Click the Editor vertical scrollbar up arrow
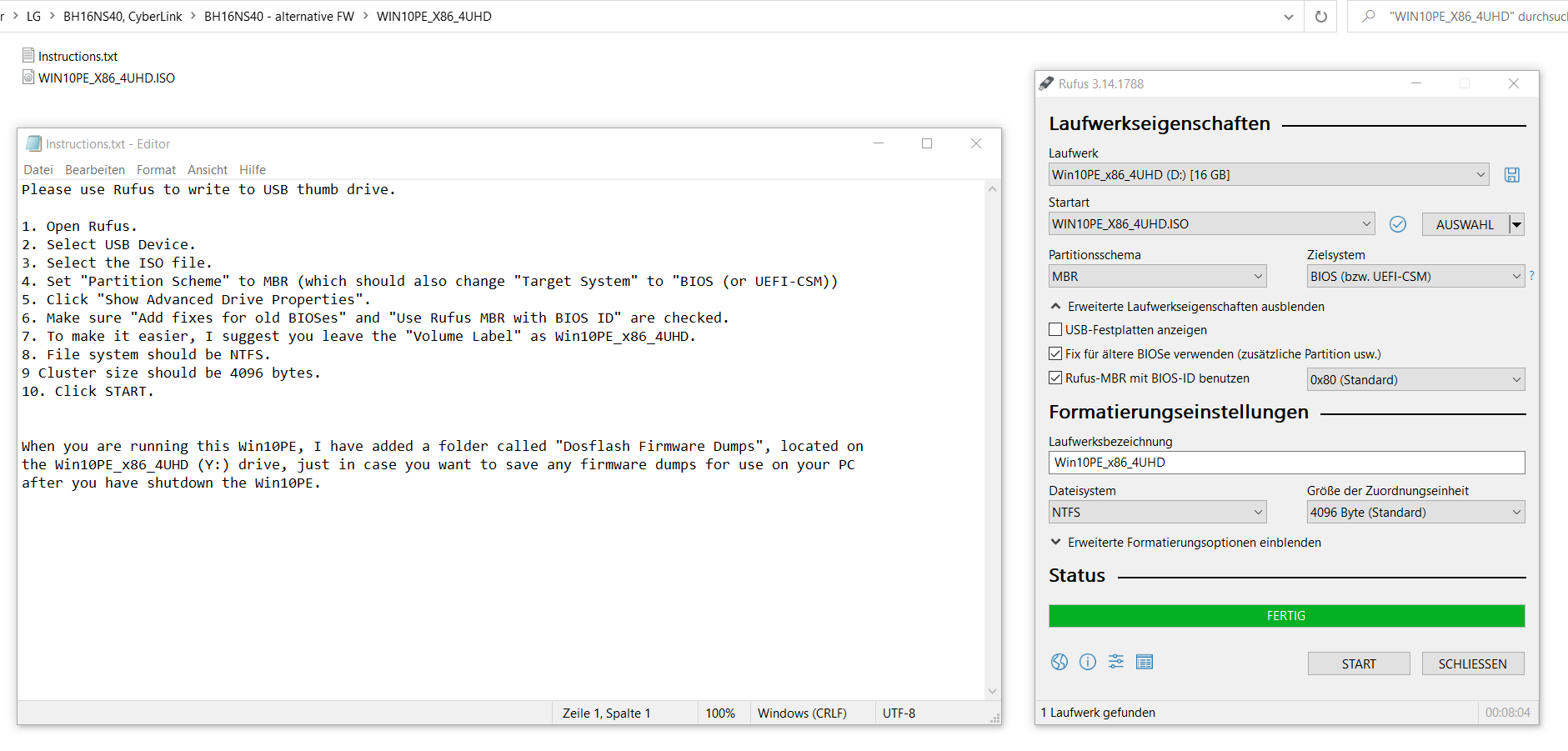Screen dimensions: 1568x751 [992, 189]
